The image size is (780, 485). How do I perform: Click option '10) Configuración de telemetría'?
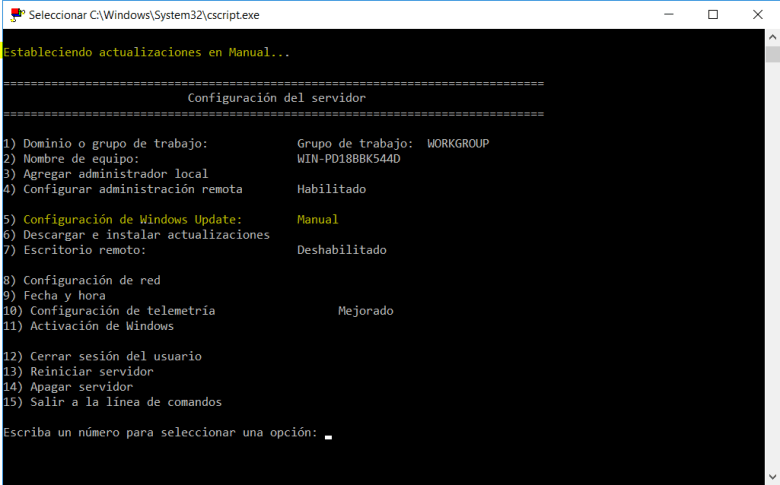(109, 311)
